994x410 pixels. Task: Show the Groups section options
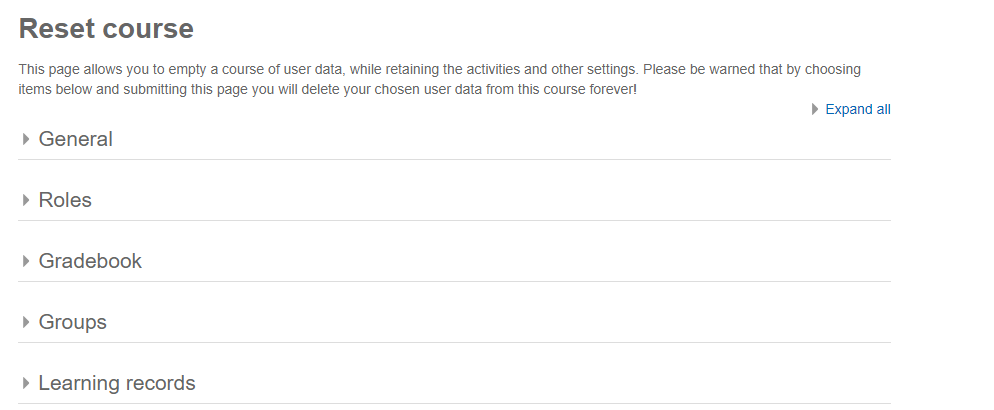click(72, 323)
